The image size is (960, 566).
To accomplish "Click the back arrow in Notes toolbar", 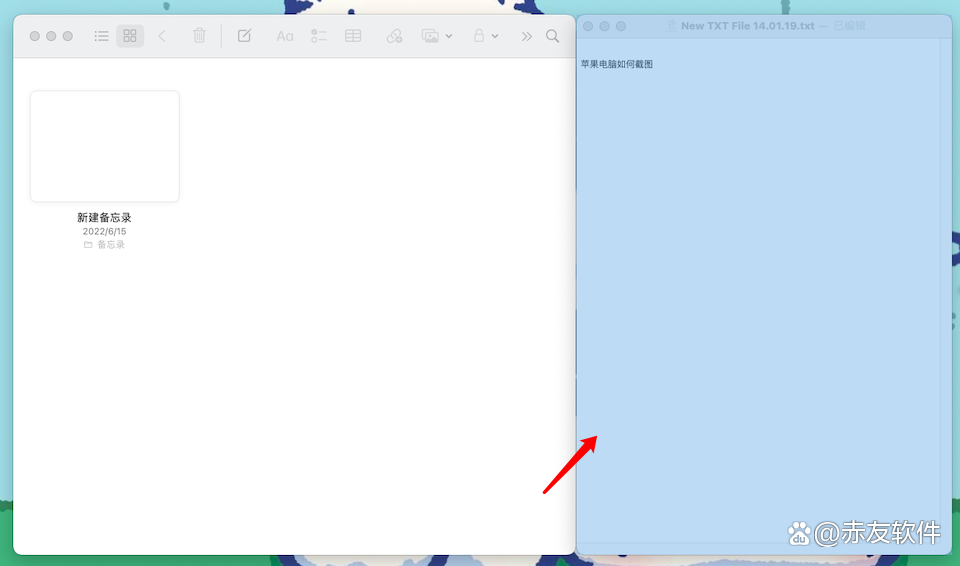I will (x=162, y=36).
